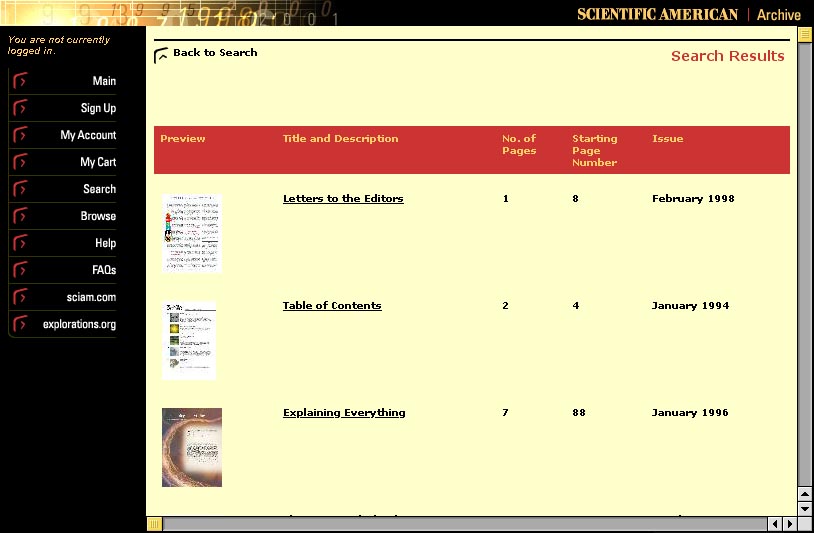Click the arrow icon beside My Account

click(20, 135)
